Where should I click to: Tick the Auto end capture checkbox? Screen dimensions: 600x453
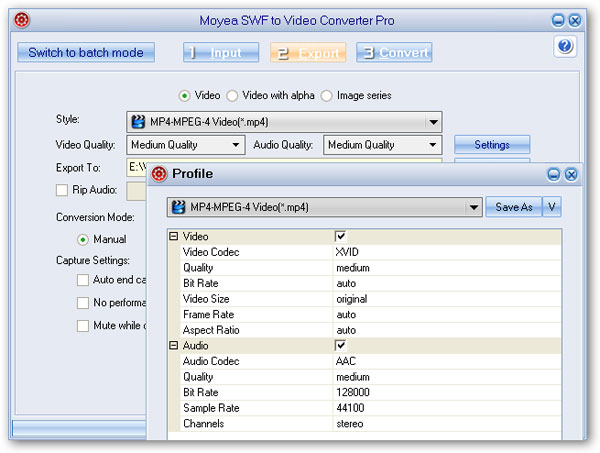pos(83,280)
